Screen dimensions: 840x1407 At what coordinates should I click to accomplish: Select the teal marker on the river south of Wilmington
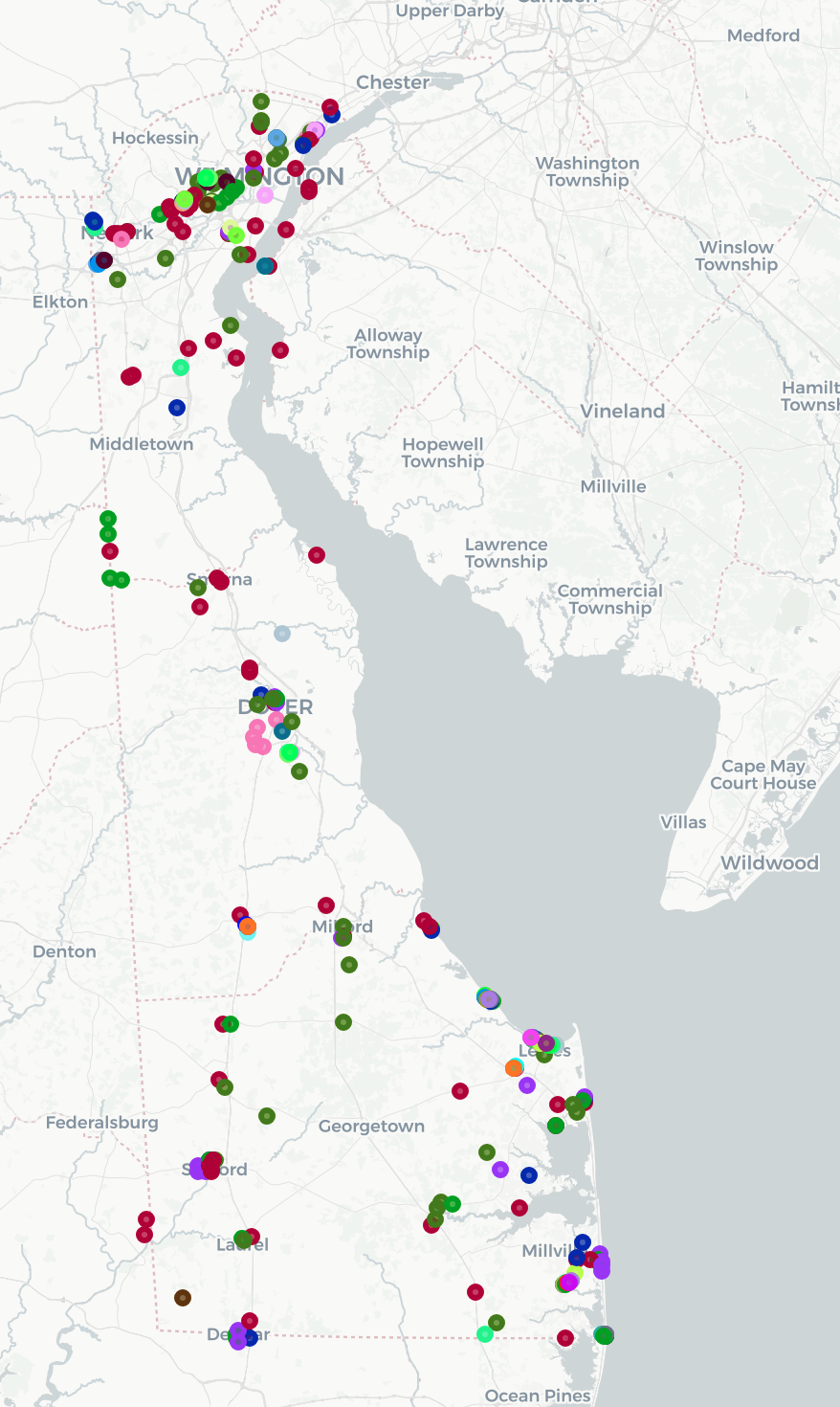coord(265,266)
